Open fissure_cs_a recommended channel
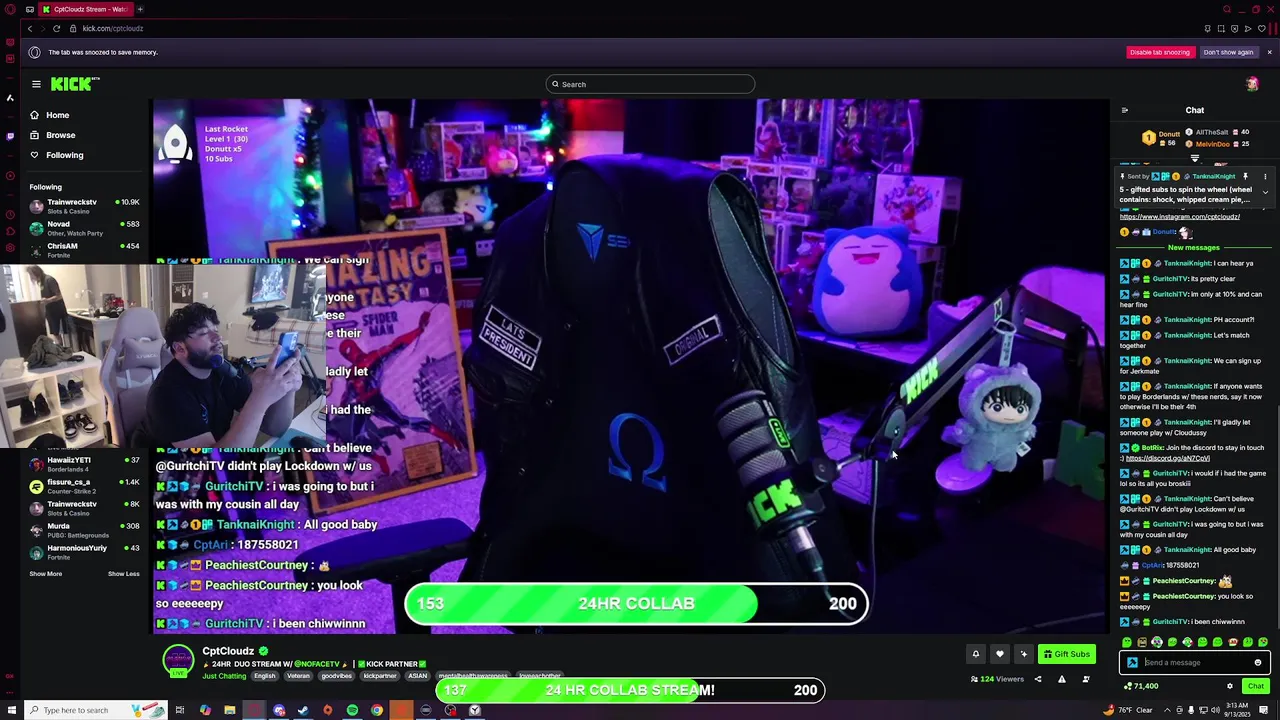Viewport: 1280px width, 720px height. pos(84,486)
